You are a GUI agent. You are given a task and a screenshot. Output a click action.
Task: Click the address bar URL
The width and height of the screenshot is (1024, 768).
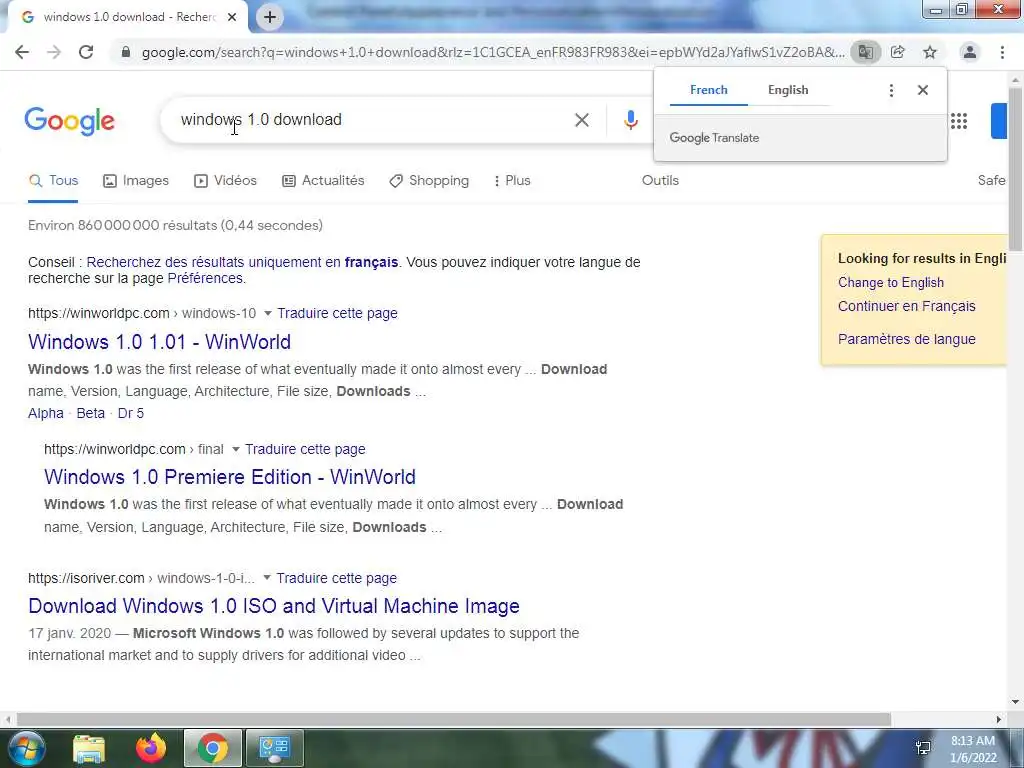click(493, 52)
